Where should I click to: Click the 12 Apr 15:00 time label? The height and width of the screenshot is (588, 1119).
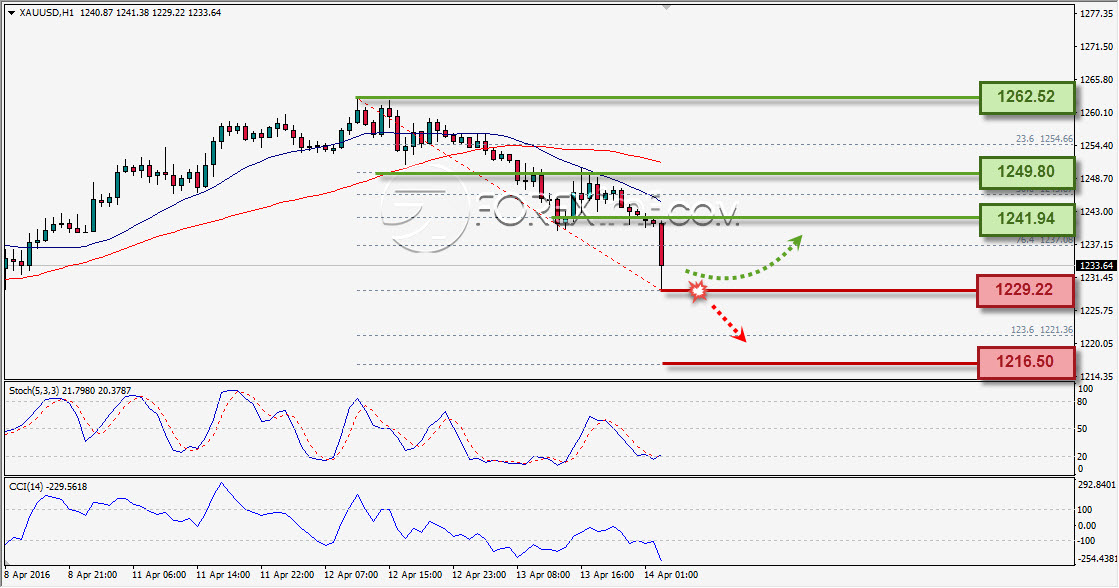pos(415,574)
